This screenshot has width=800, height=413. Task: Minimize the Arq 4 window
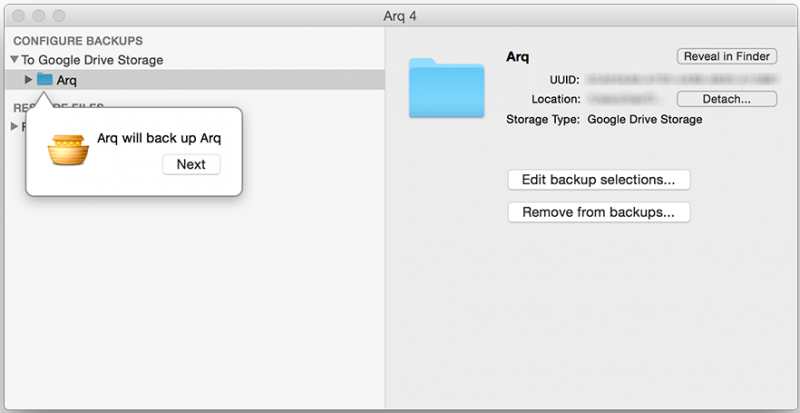pos(37,17)
